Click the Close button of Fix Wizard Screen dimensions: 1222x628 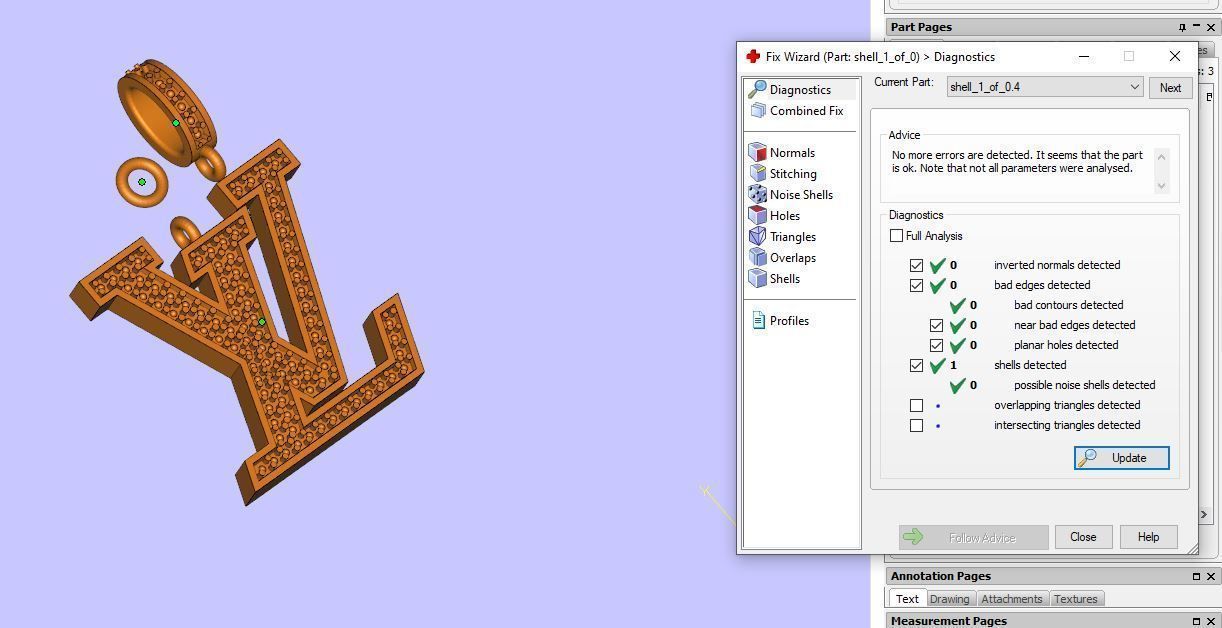(x=1083, y=537)
